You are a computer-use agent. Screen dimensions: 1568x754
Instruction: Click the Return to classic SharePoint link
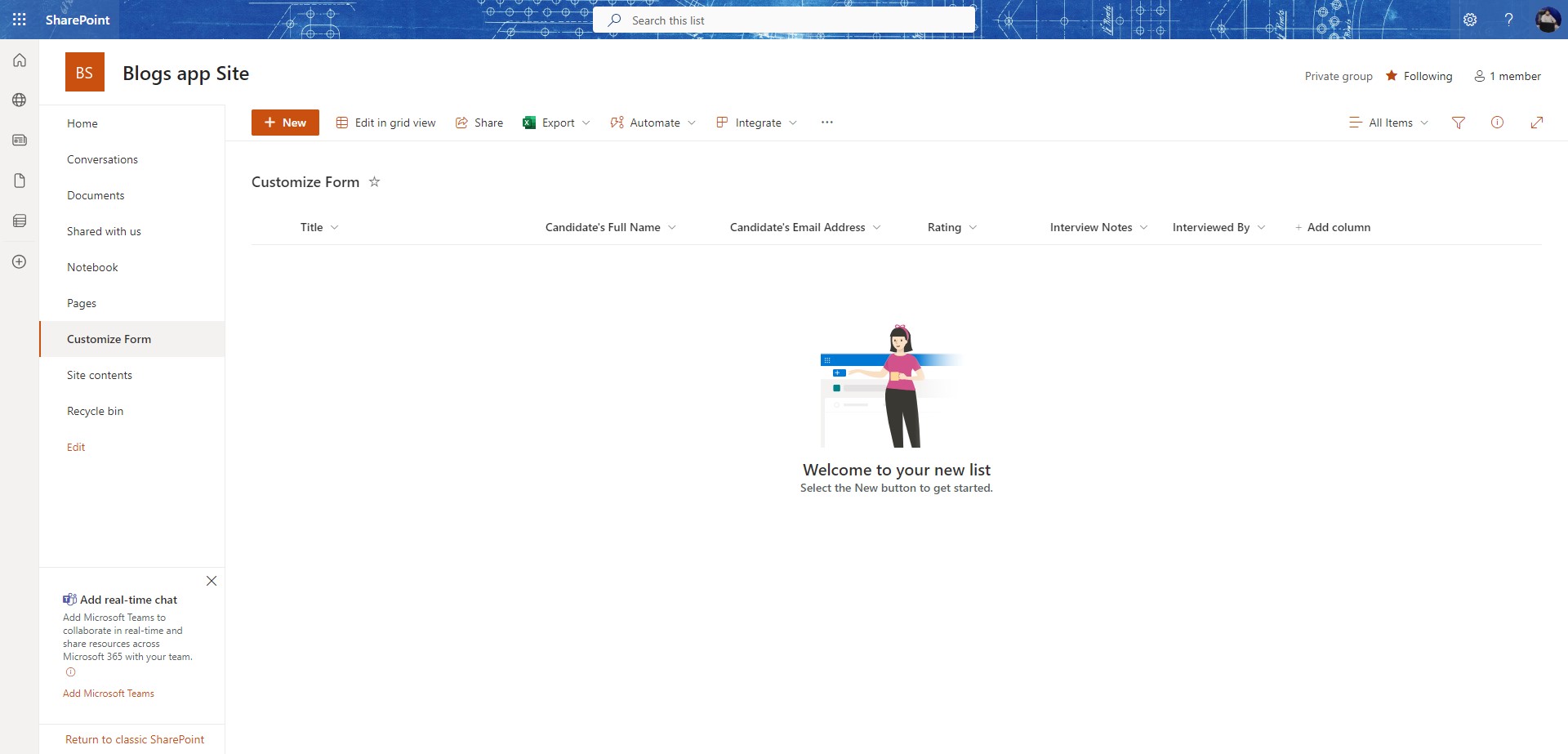[135, 738]
